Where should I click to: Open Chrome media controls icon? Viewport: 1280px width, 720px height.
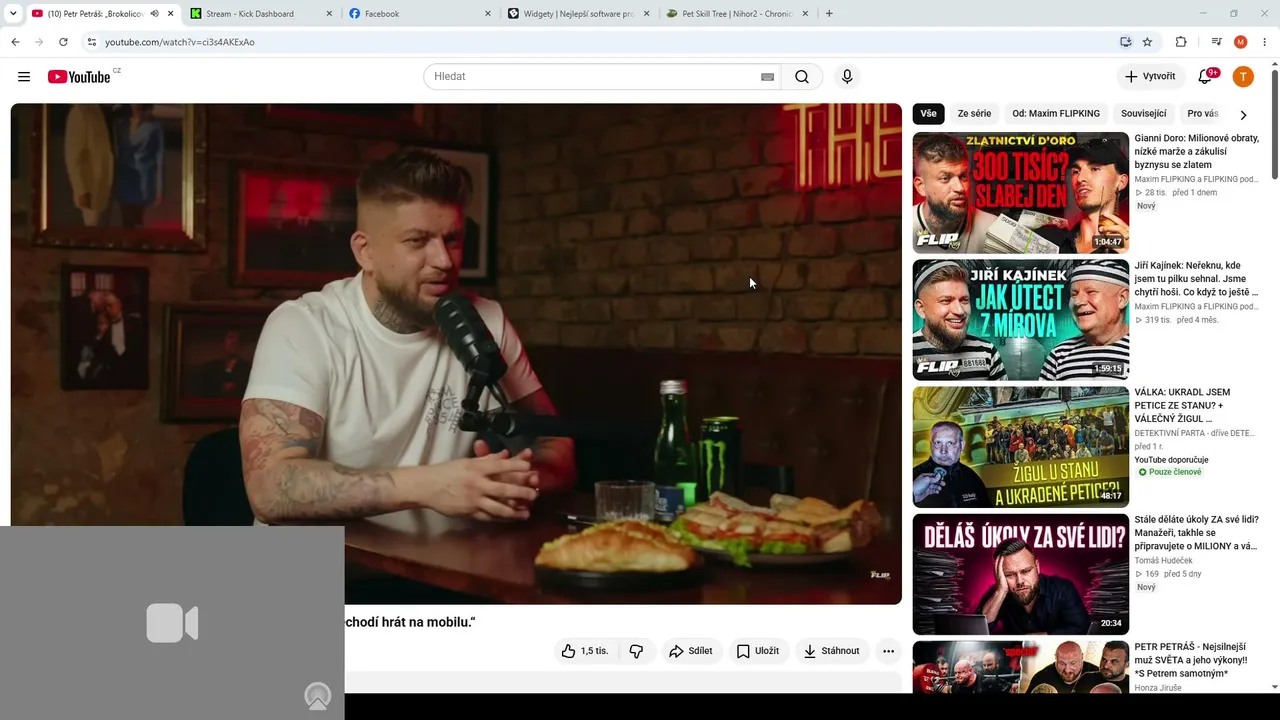pyautogui.click(x=1216, y=42)
